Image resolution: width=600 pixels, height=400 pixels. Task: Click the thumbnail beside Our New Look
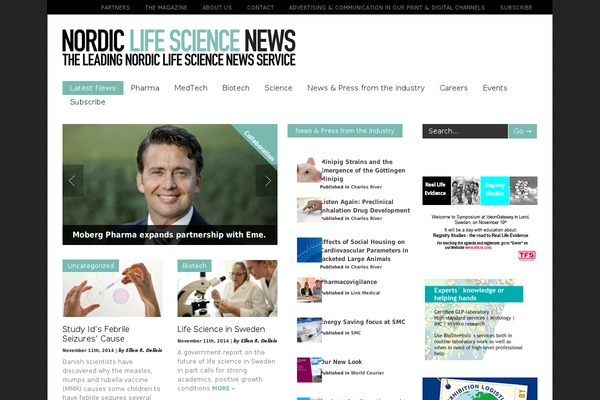[x=309, y=370]
